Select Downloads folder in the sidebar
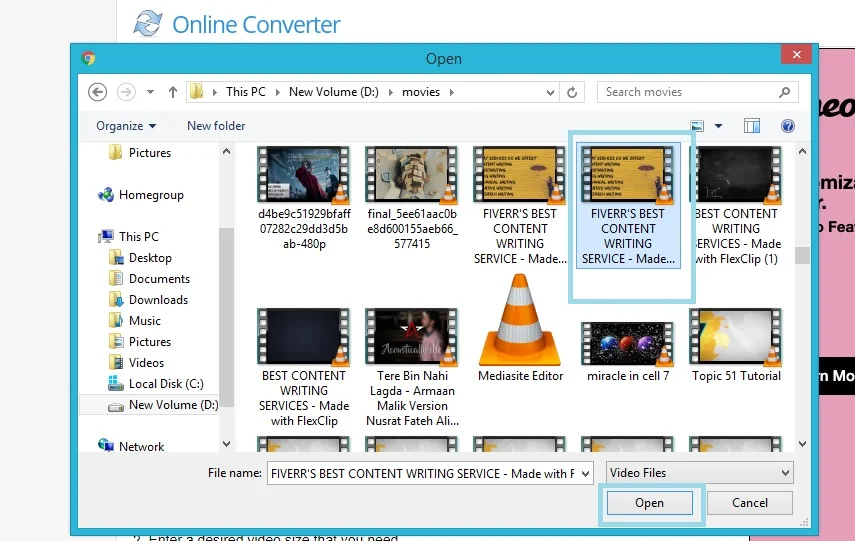This screenshot has height=541, width=855. (x=158, y=300)
